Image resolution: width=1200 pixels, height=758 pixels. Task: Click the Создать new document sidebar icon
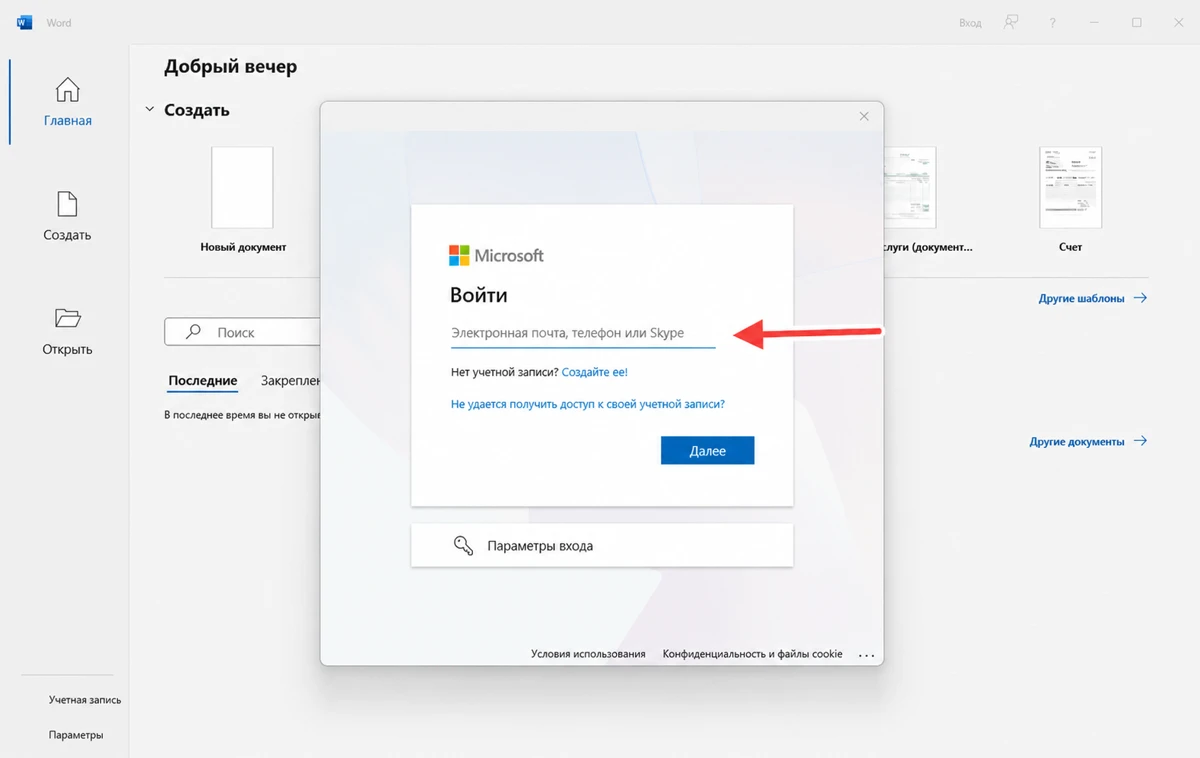pos(67,204)
